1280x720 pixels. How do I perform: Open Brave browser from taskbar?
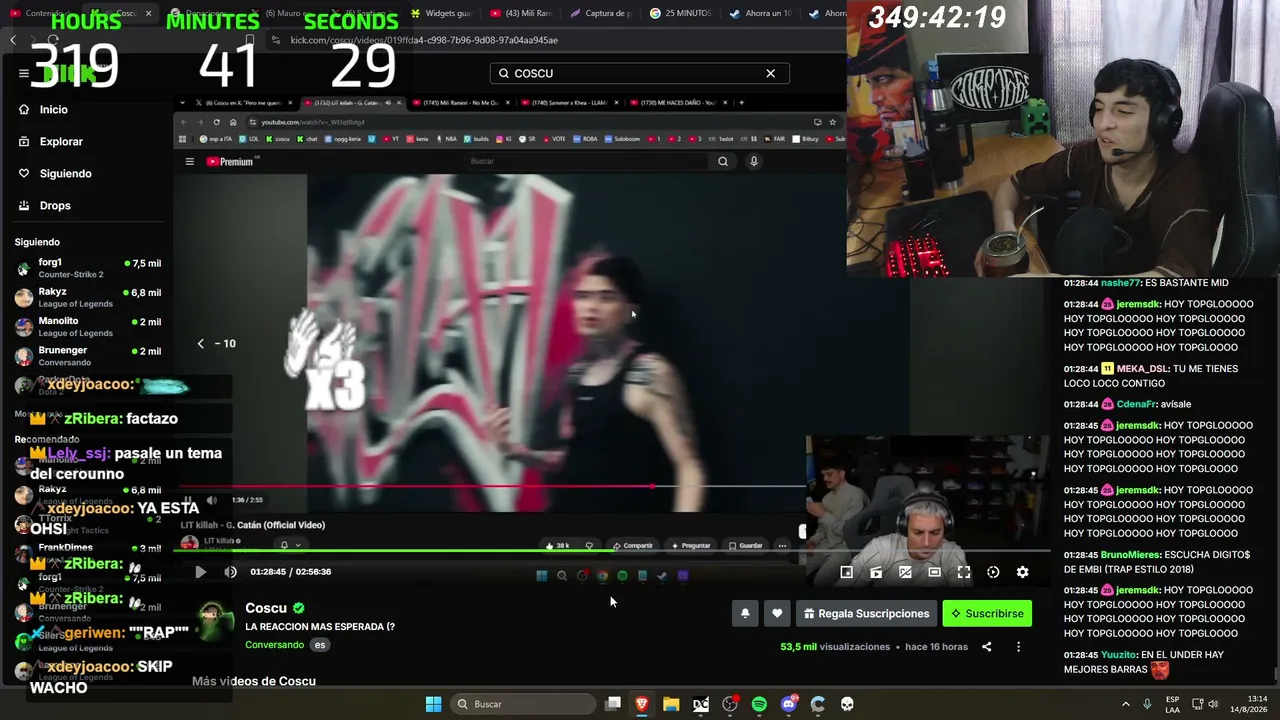point(642,704)
